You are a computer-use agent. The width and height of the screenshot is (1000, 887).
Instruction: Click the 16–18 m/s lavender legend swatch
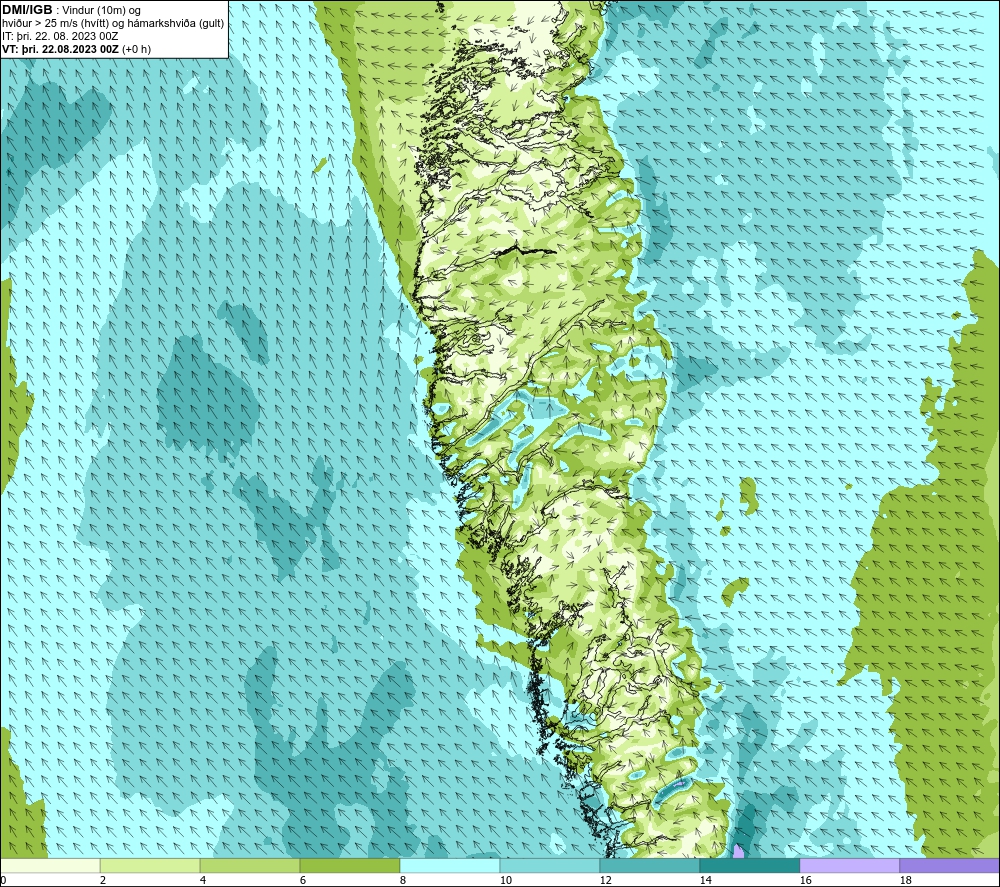[849, 865]
